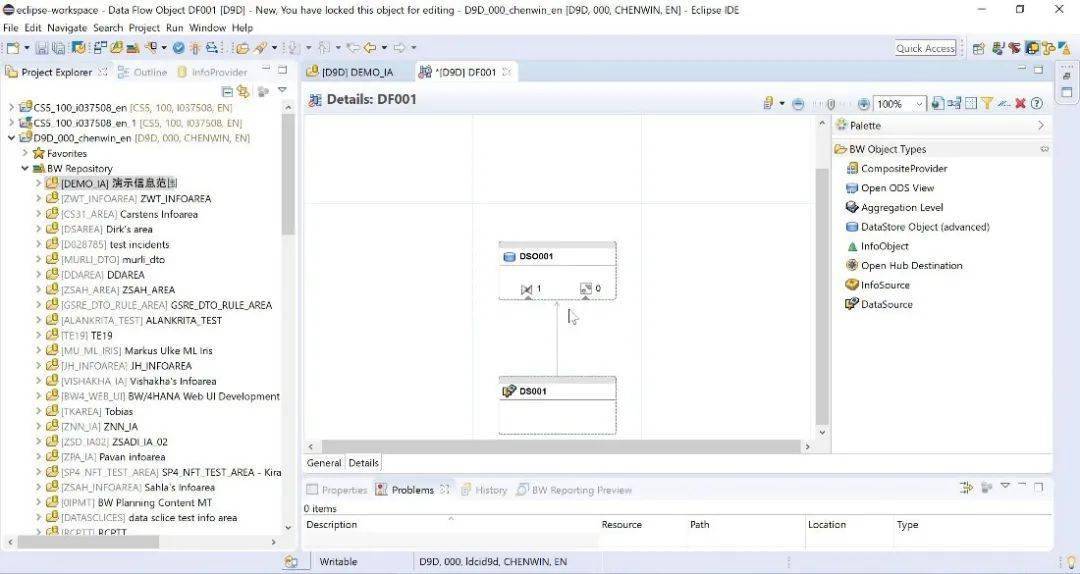1080x574 pixels.
Task: Open the History view tab
Action: [484, 490]
